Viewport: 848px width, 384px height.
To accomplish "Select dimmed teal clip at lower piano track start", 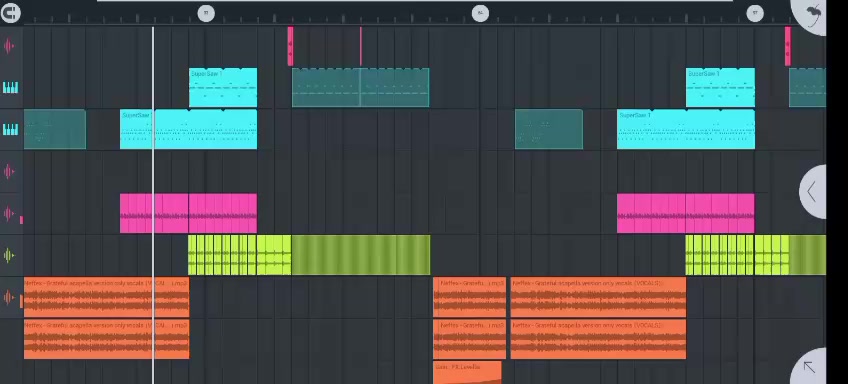I will pos(55,129).
